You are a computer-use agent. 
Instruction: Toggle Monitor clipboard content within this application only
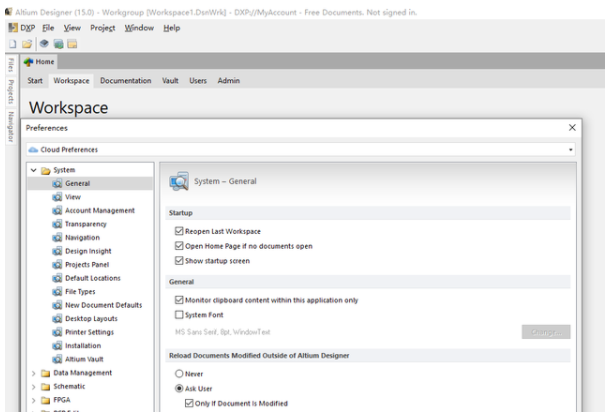tap(179, 300)
